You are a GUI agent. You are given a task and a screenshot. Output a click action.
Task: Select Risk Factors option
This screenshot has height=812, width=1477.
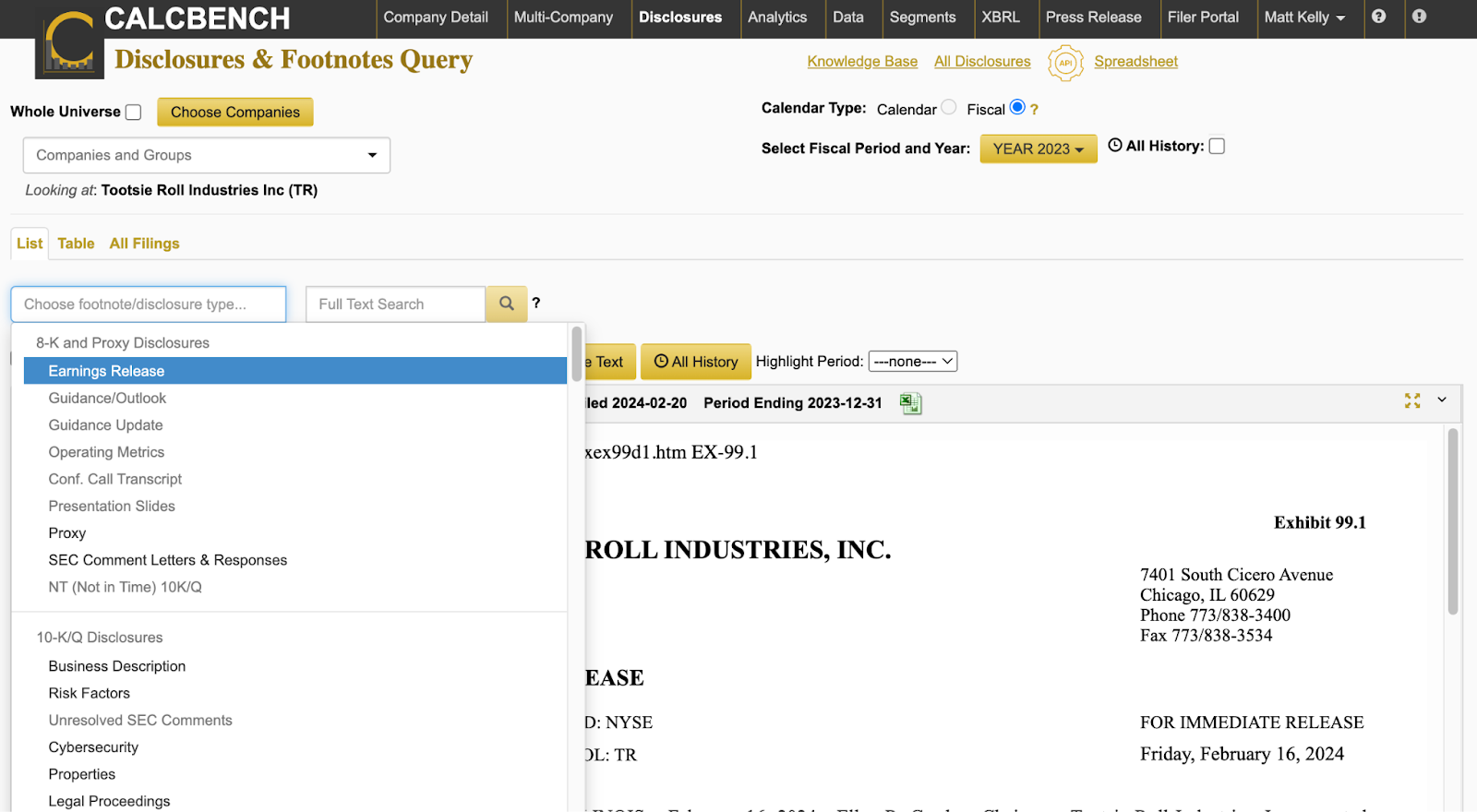click(295, 693)
